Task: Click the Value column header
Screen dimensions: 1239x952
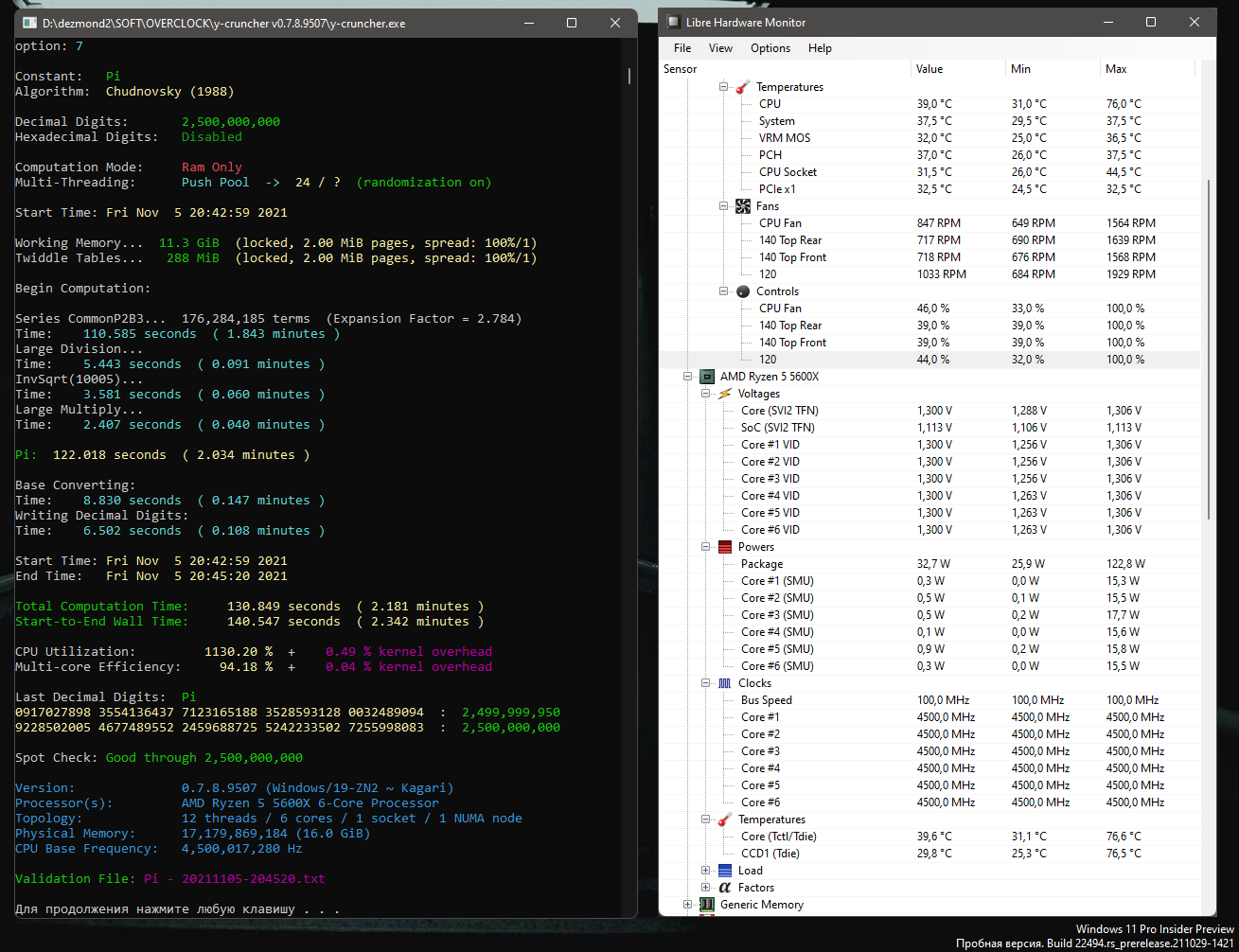Action: click(x=929, y=69)
